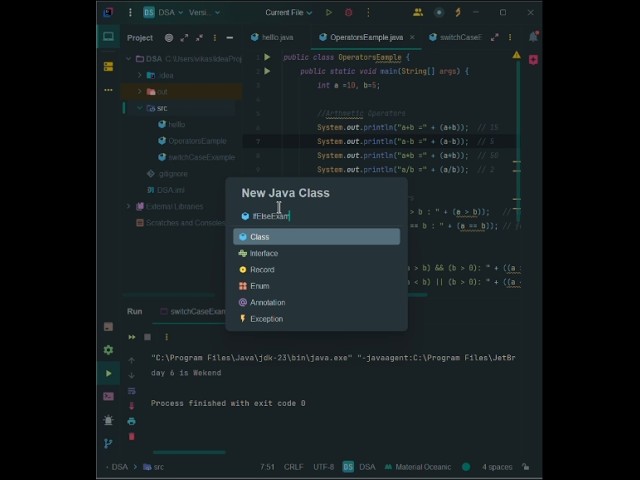640x480 pixels.
Task: Choose Exception in New Java Class list
Action: (x=316, y=319)
